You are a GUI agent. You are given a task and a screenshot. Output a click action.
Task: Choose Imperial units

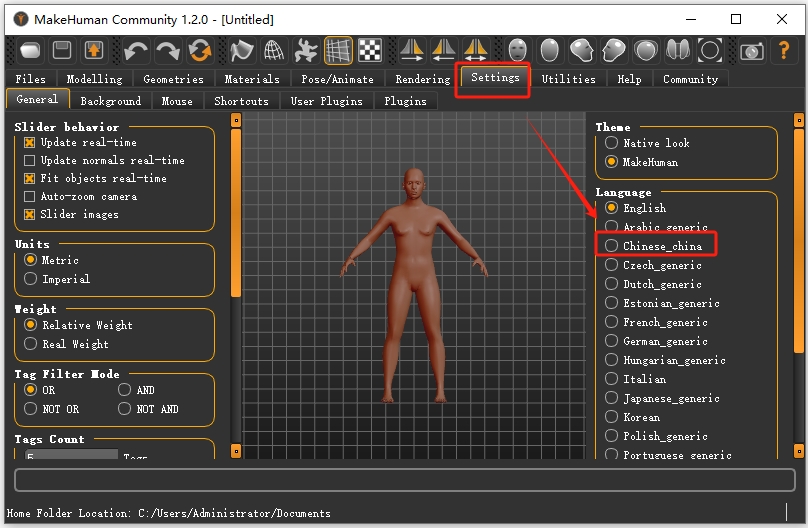30,279
